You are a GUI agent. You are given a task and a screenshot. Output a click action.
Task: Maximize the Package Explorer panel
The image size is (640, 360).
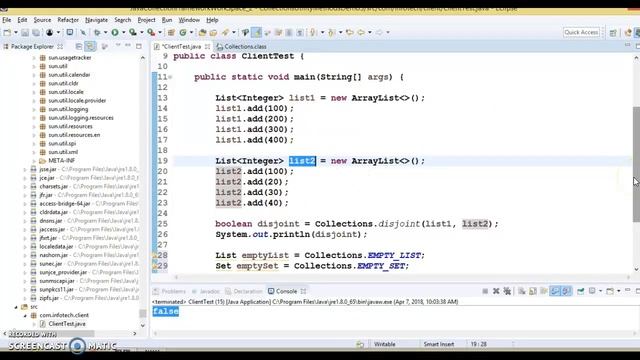(139, 46)
